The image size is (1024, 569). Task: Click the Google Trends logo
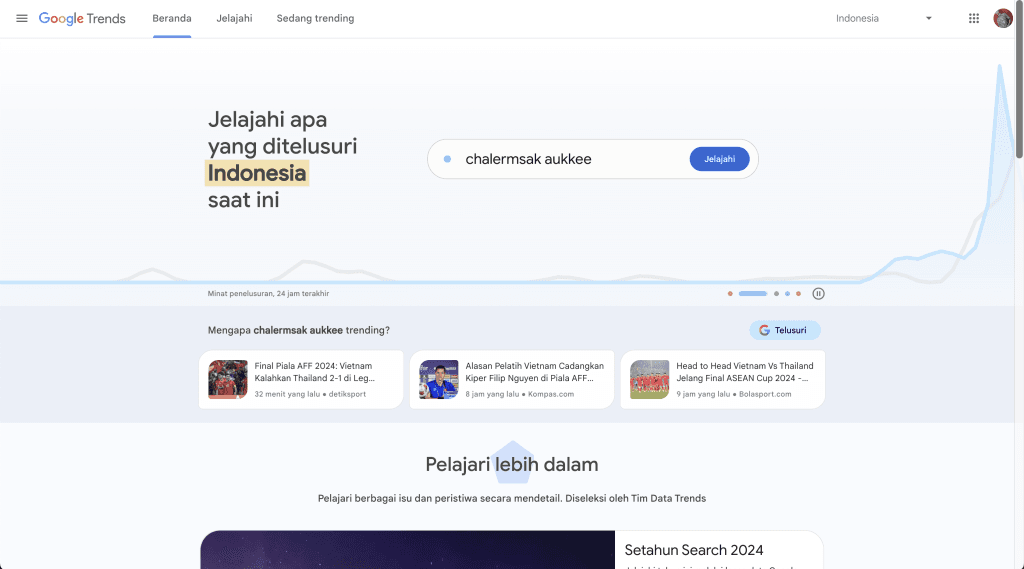coord(82,18)
